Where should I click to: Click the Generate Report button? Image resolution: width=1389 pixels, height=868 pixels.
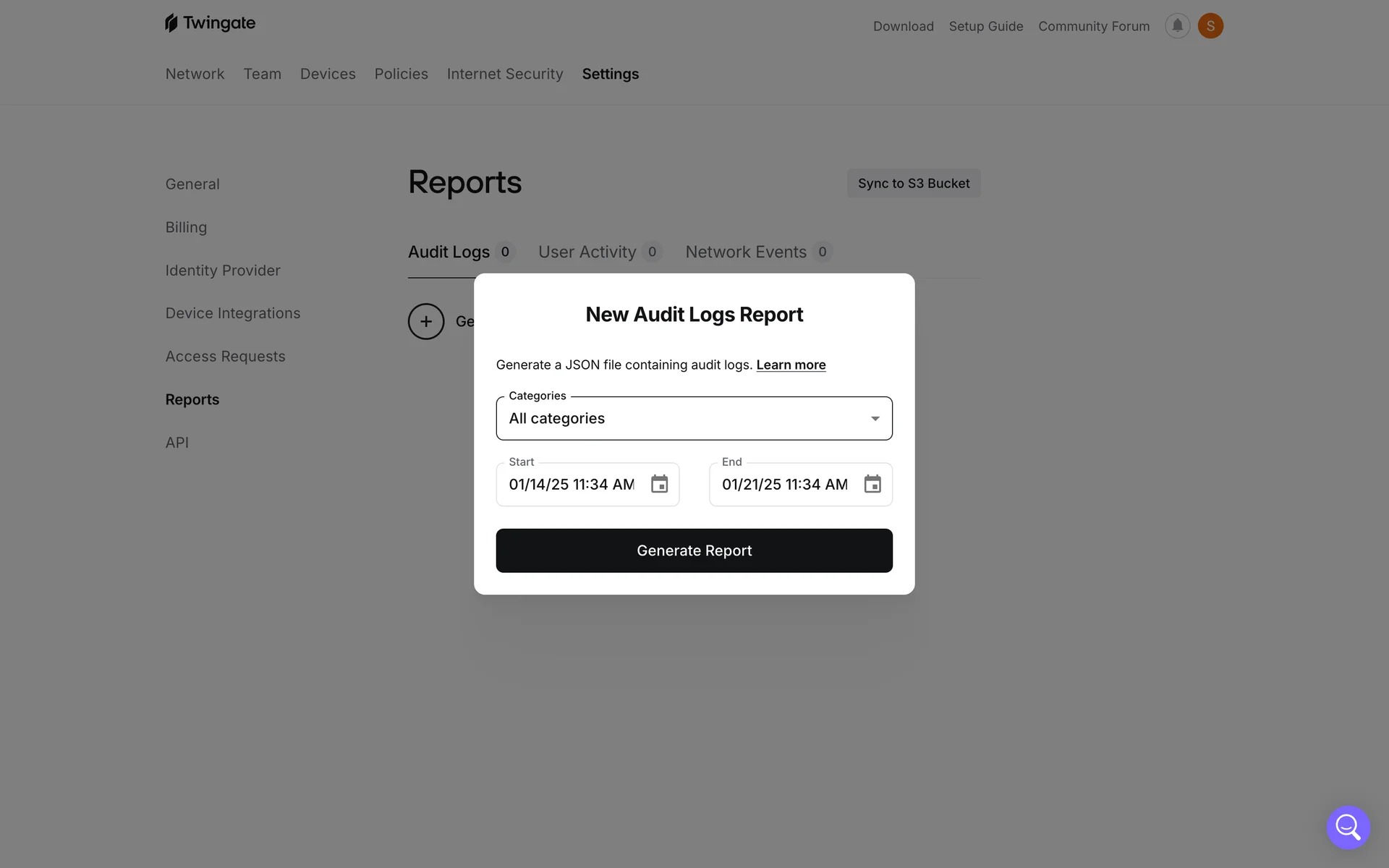pos(694,550)
